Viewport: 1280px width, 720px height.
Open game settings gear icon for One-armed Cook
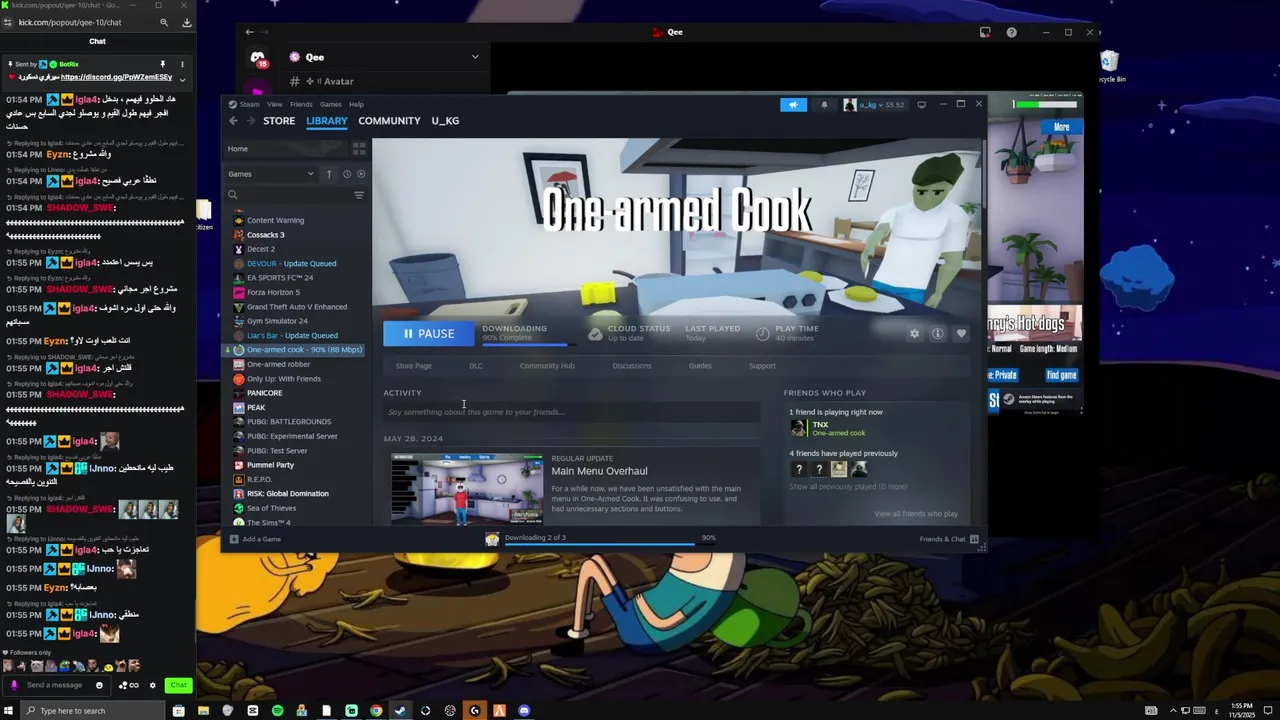914,334
